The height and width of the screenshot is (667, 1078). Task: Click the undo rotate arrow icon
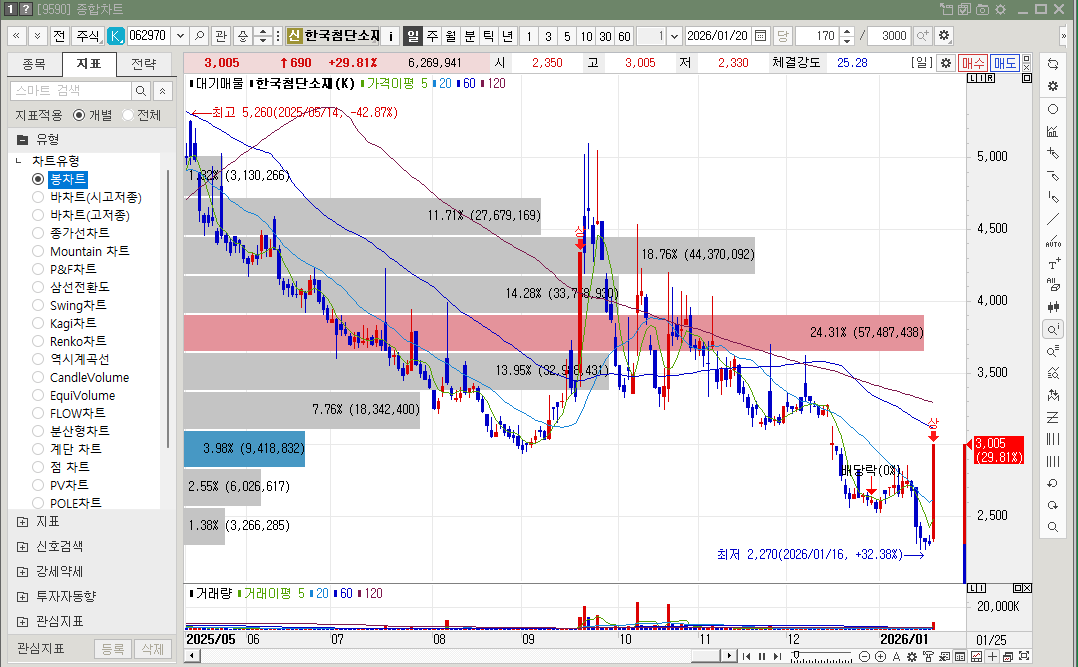(1053, 483)
